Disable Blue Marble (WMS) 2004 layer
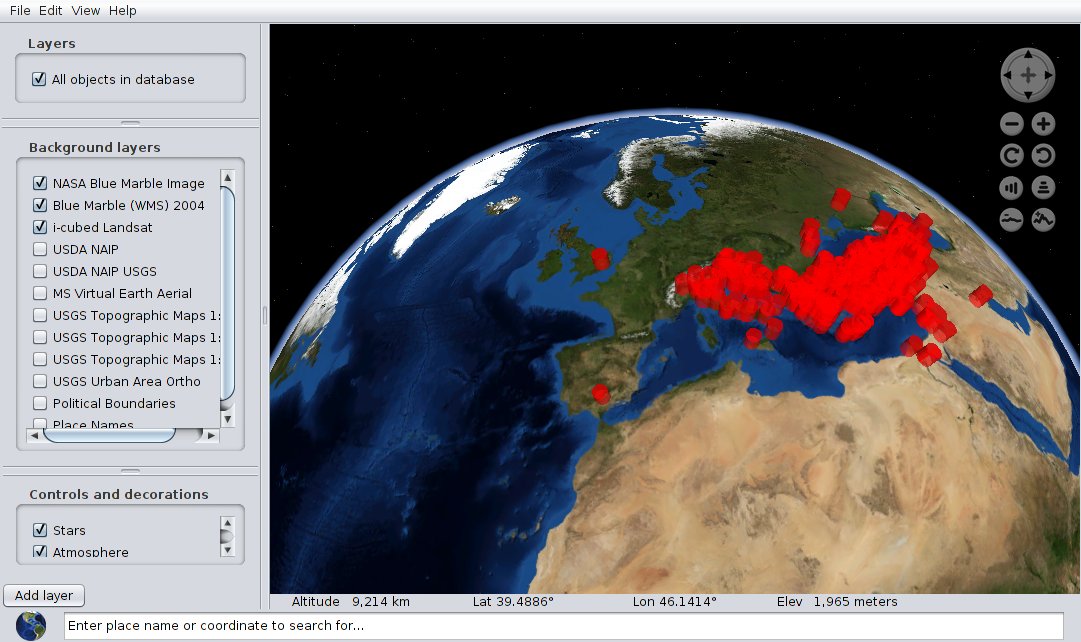 click(40, 205)
